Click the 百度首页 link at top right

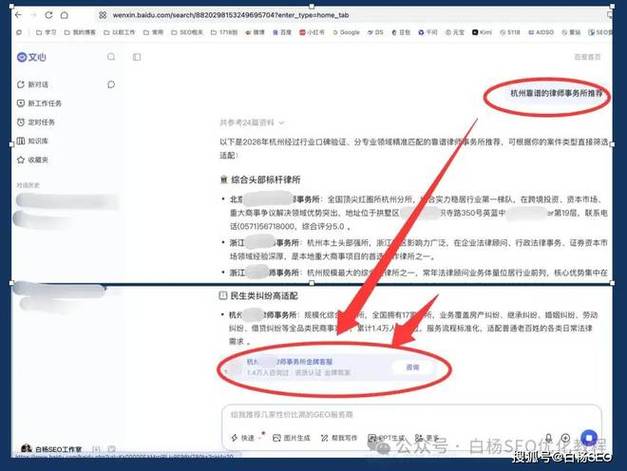(587, 57)
